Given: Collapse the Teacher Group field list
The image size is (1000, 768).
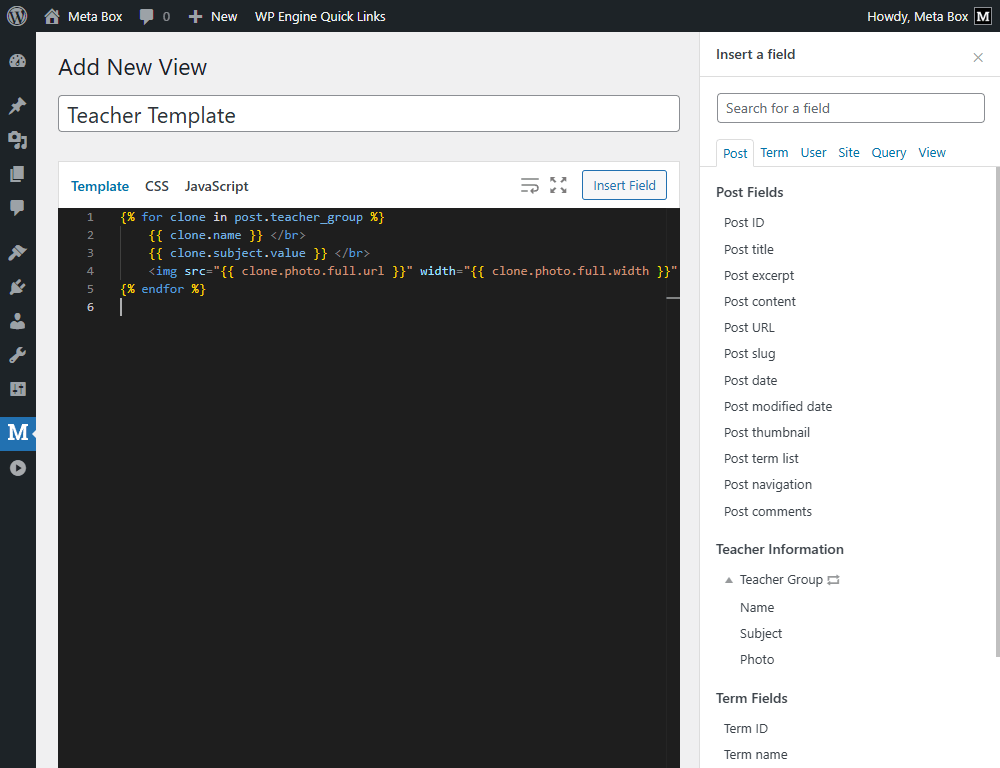Looking at the screenshot, I should click(729, 579).
